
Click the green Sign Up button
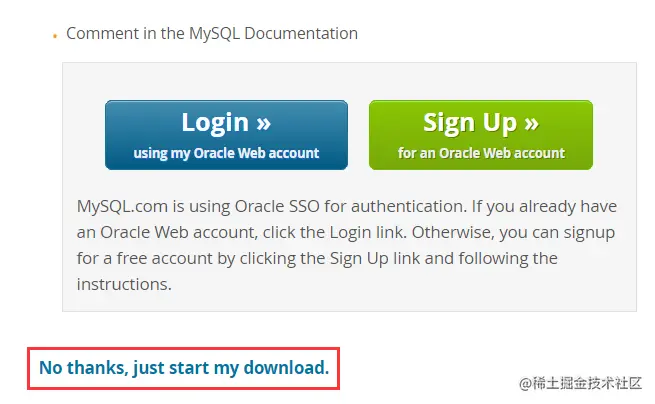[x=481, y=135]
